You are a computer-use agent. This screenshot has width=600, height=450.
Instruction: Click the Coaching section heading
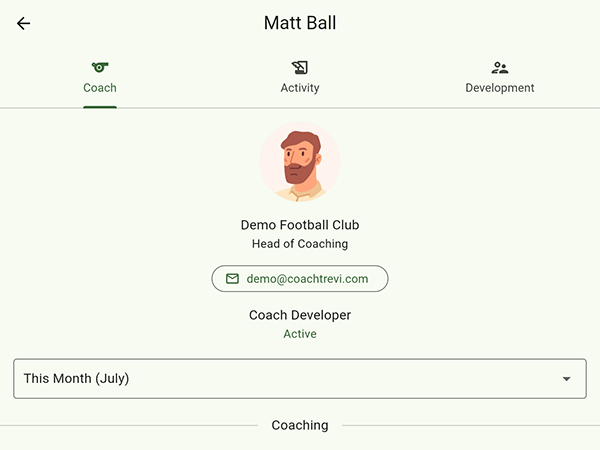point(300,425)
